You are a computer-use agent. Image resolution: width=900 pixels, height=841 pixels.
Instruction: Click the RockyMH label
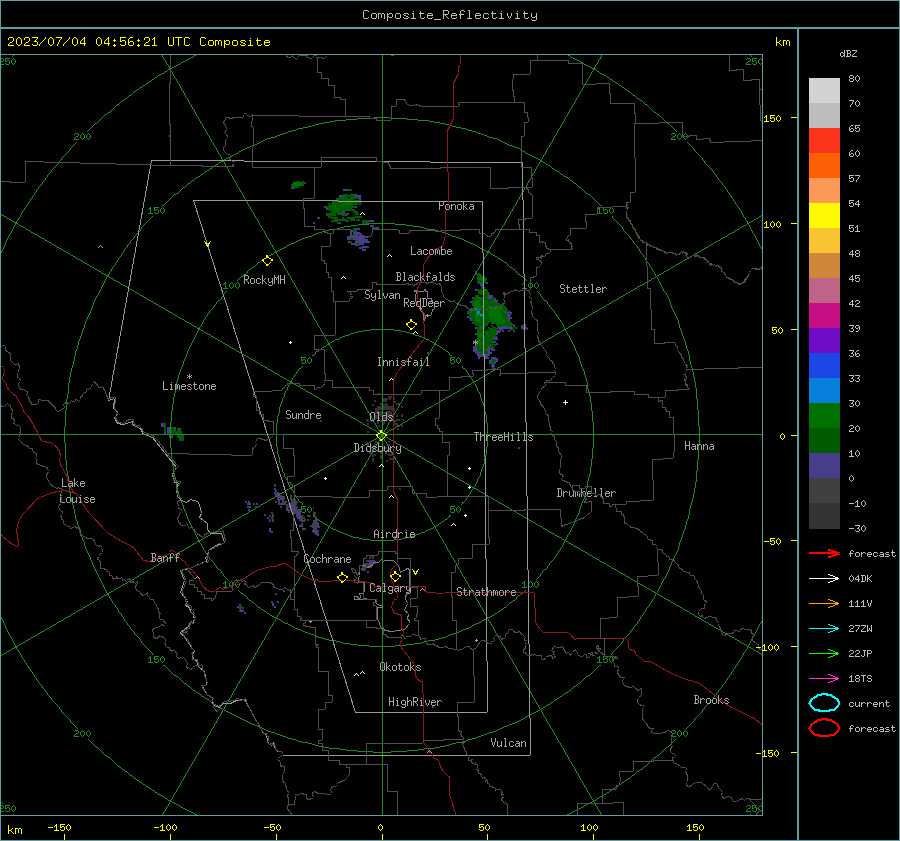tap(264, 280)
